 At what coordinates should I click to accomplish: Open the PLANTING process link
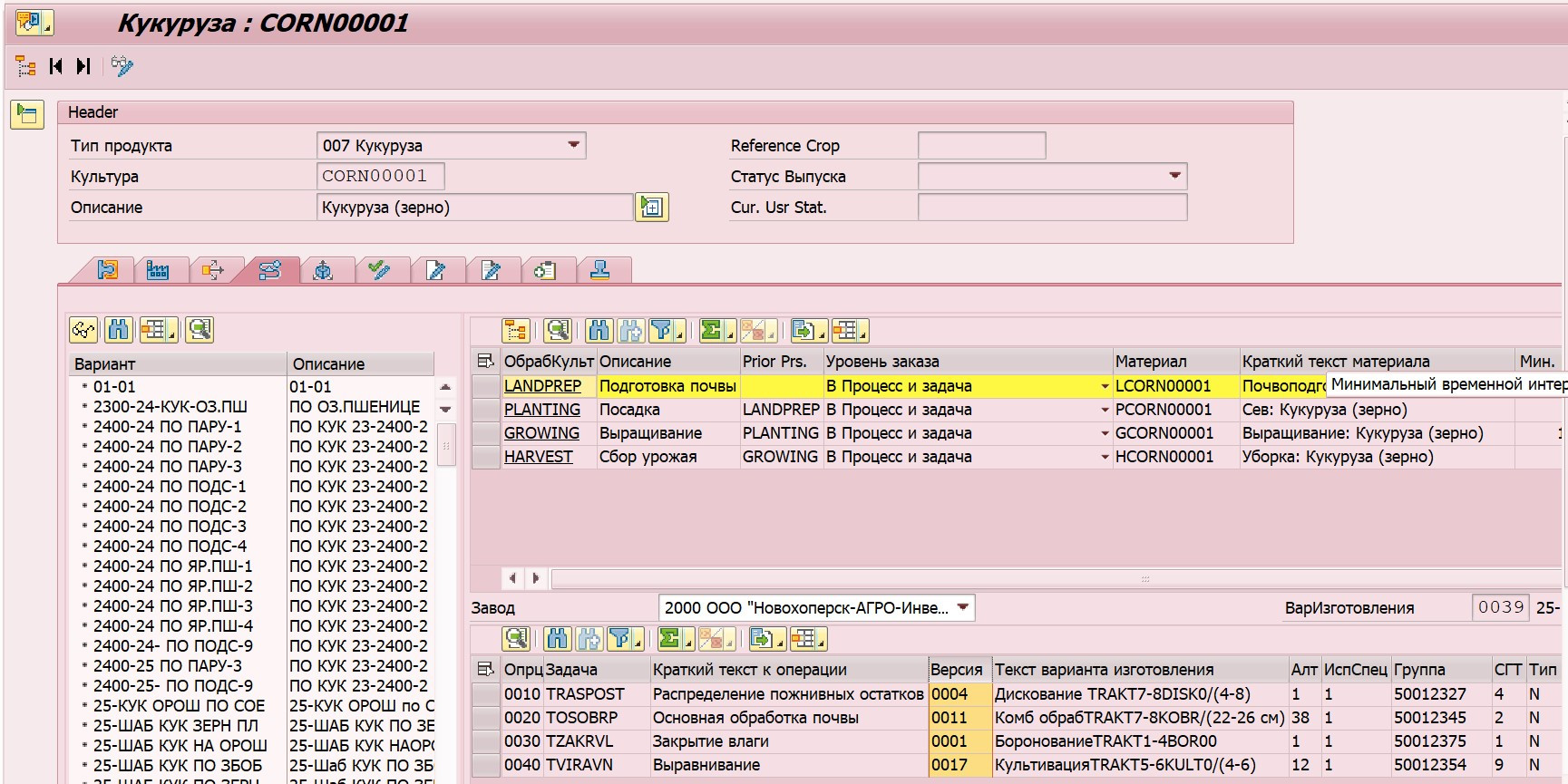(541, 410)
